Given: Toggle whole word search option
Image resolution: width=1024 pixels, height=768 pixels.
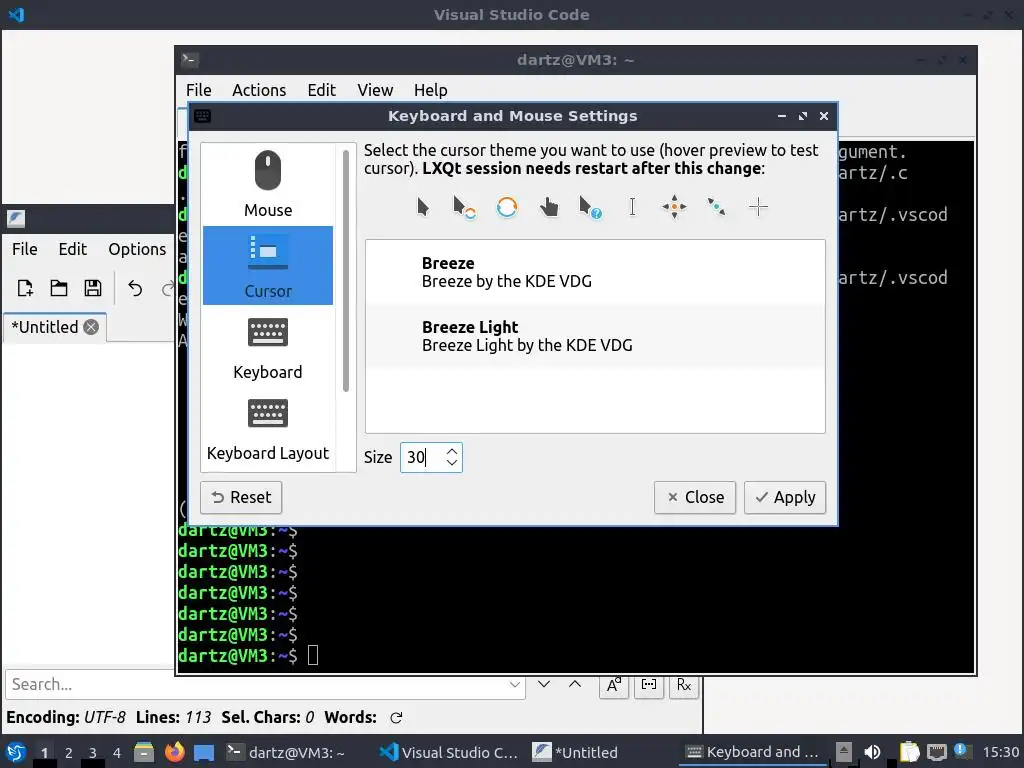Looking at the screenshot, I should click(648, 685).
